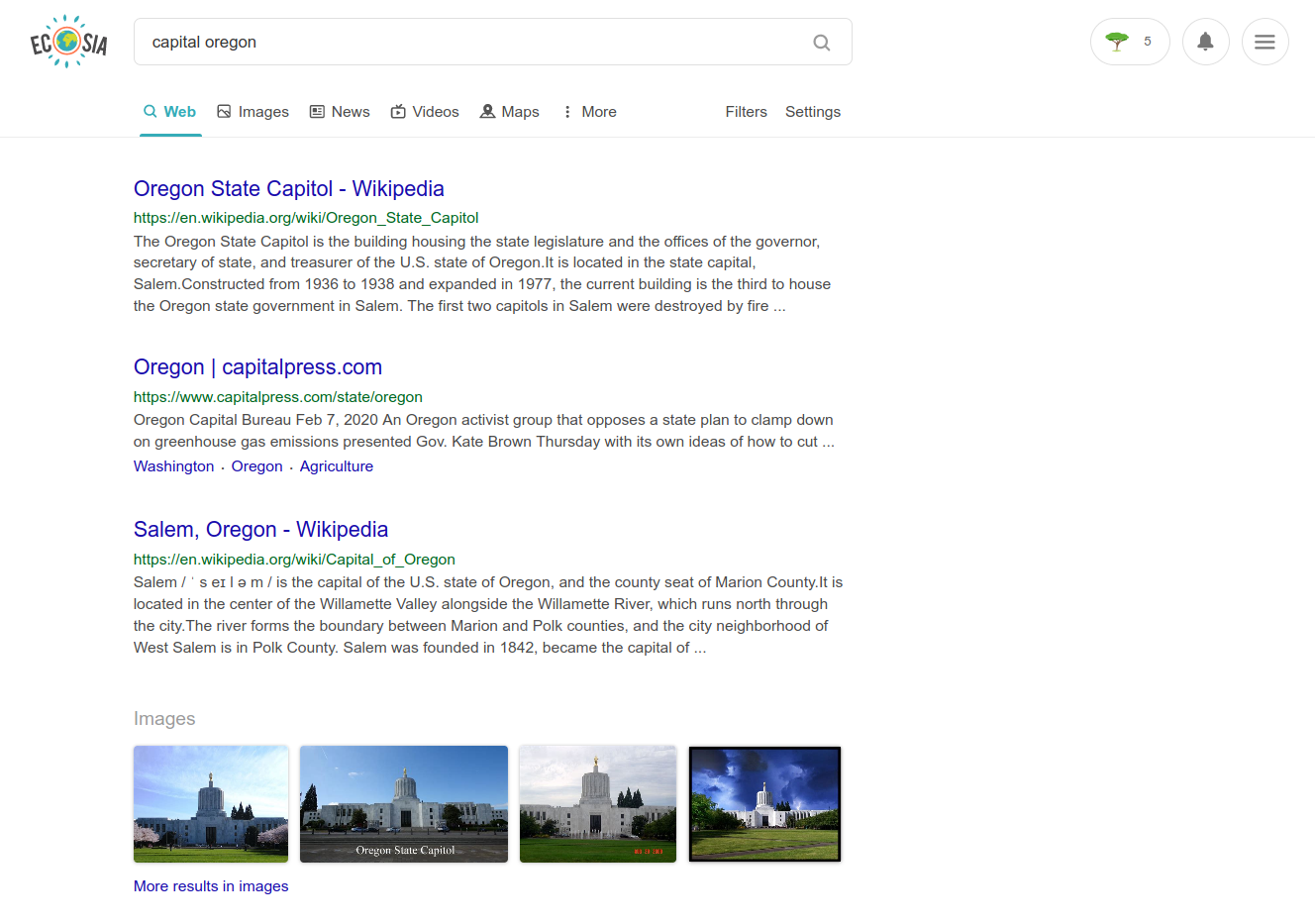Open black-bordered capitol image with stormy sky
Viewport: 1315px width, 924px height.
click(x=764, y=804)
